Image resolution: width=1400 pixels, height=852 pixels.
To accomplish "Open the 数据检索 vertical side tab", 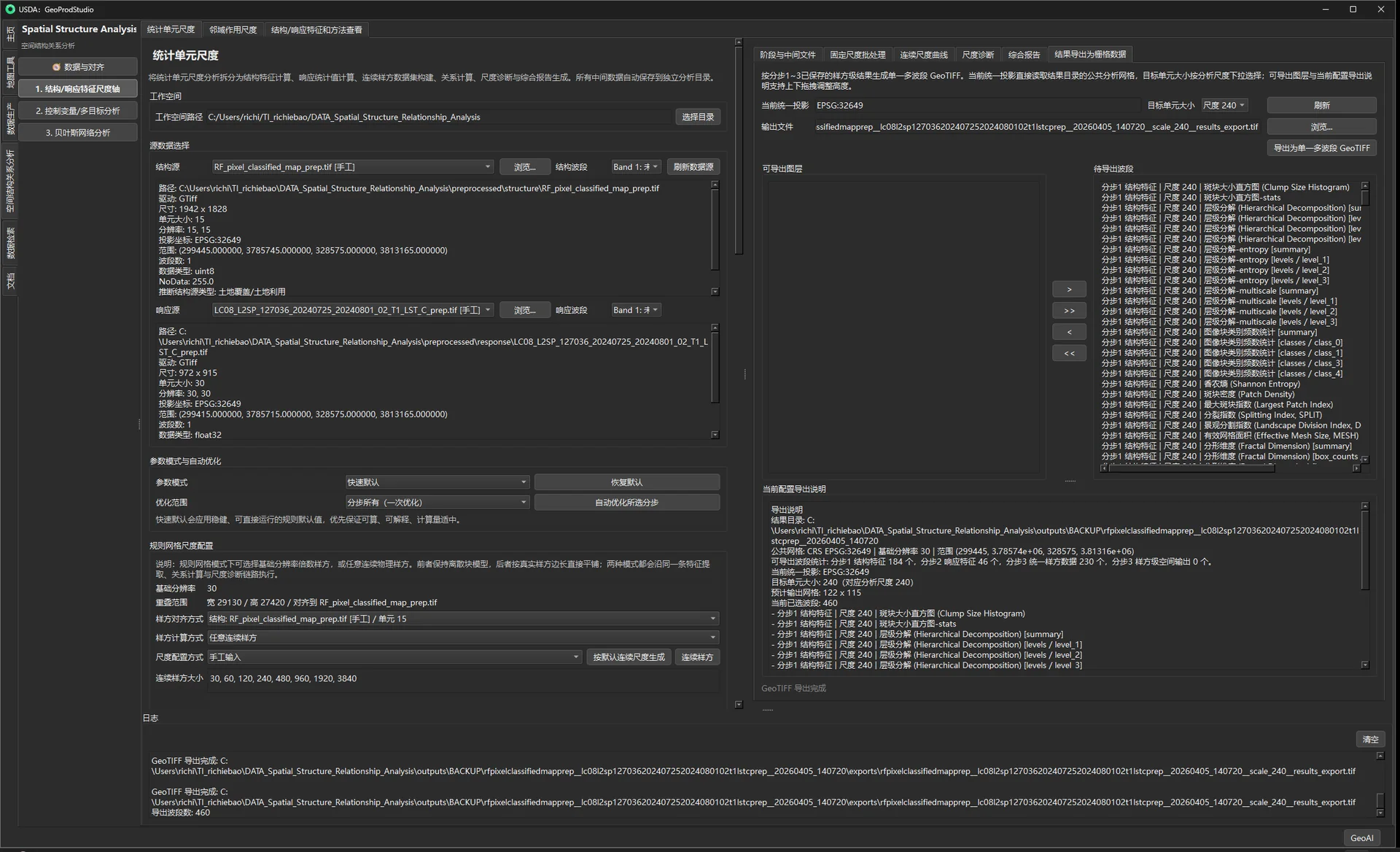I will click(10, 242).
